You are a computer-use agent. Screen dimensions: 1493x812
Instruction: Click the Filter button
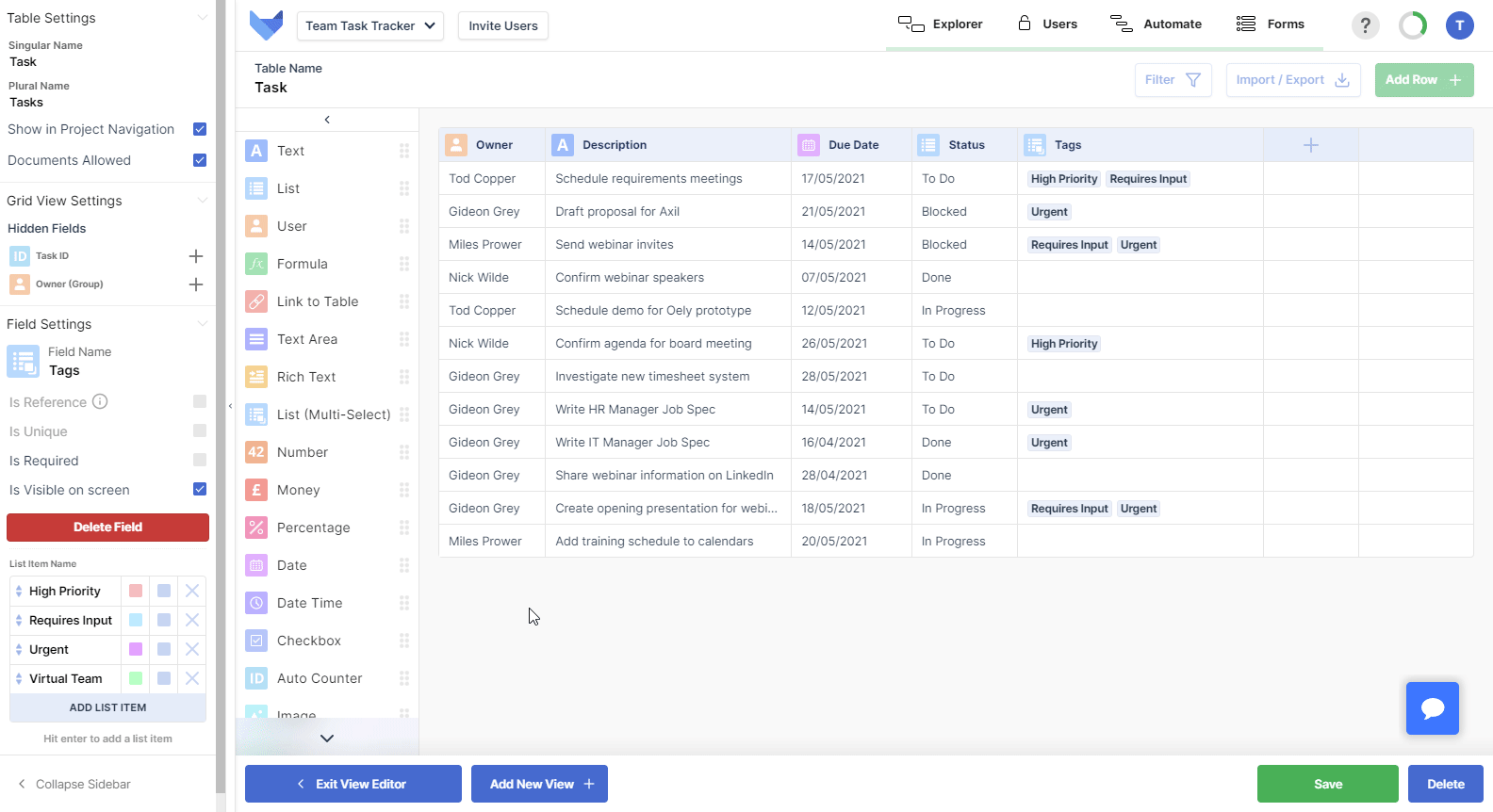(x=1173, y=80)
